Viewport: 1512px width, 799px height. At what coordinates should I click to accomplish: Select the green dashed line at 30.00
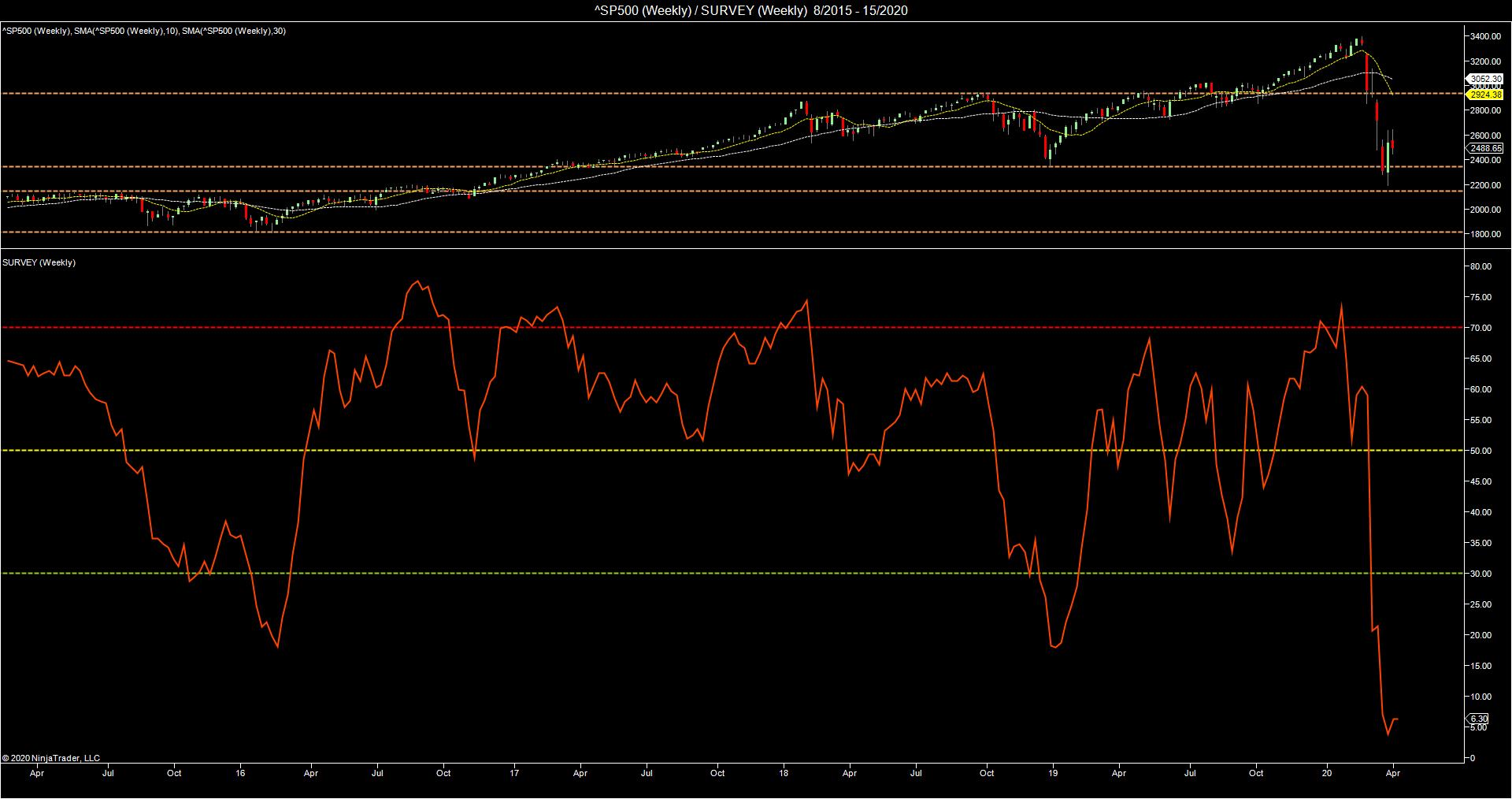pyautogui.click(x=709, y=574)
